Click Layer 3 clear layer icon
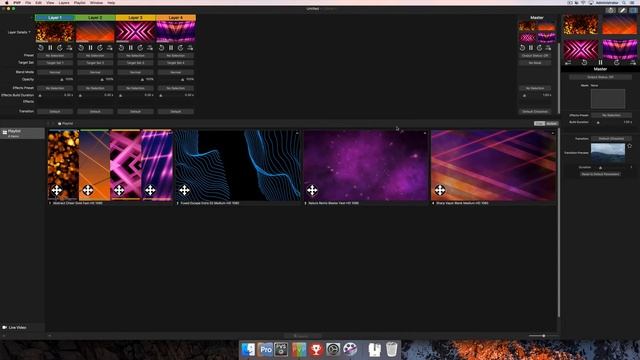The height and width of the screenshot is (360, 640). [150, 48]
